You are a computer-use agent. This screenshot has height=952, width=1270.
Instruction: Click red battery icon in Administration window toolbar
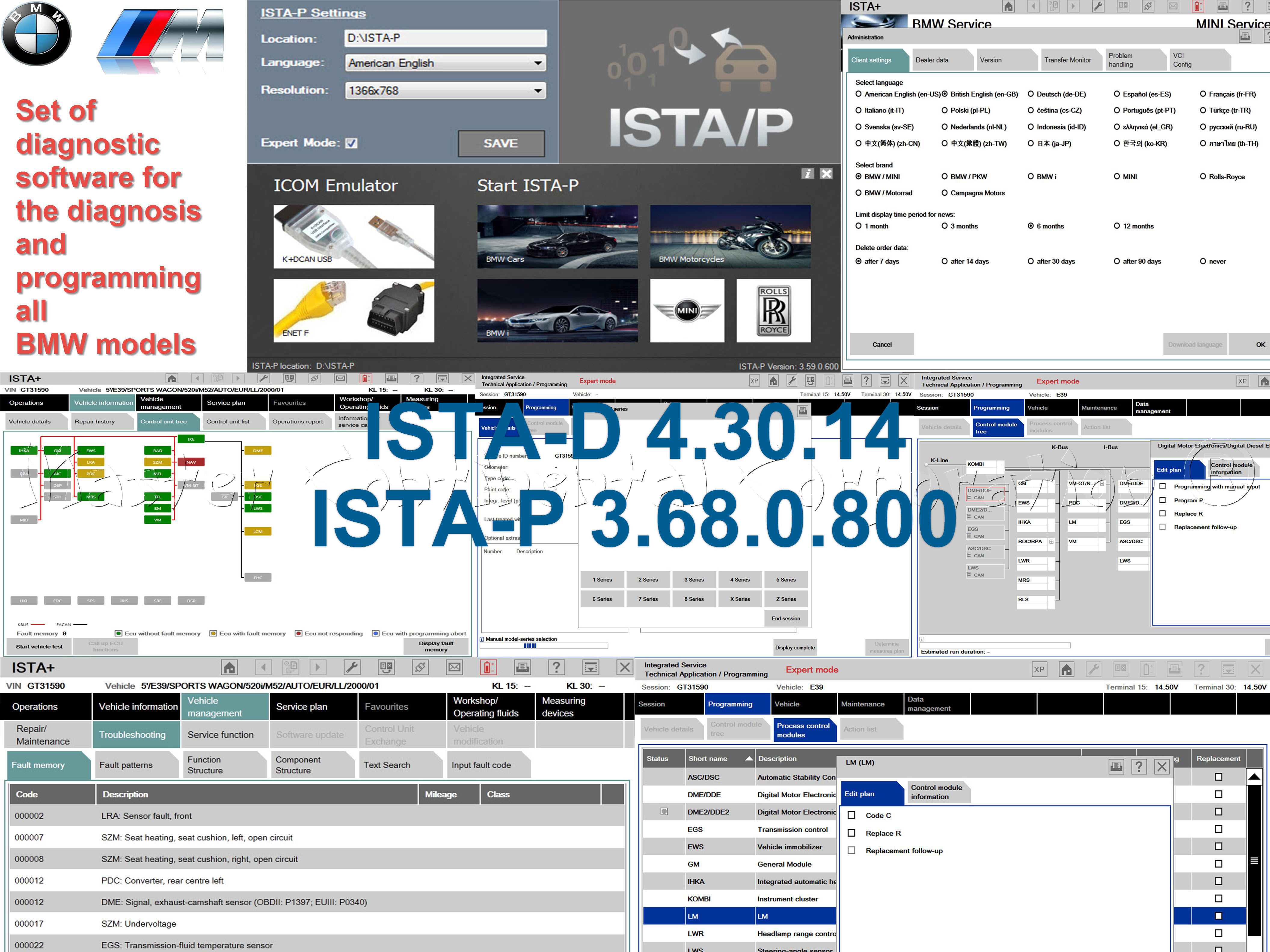tap(1198, 6)
